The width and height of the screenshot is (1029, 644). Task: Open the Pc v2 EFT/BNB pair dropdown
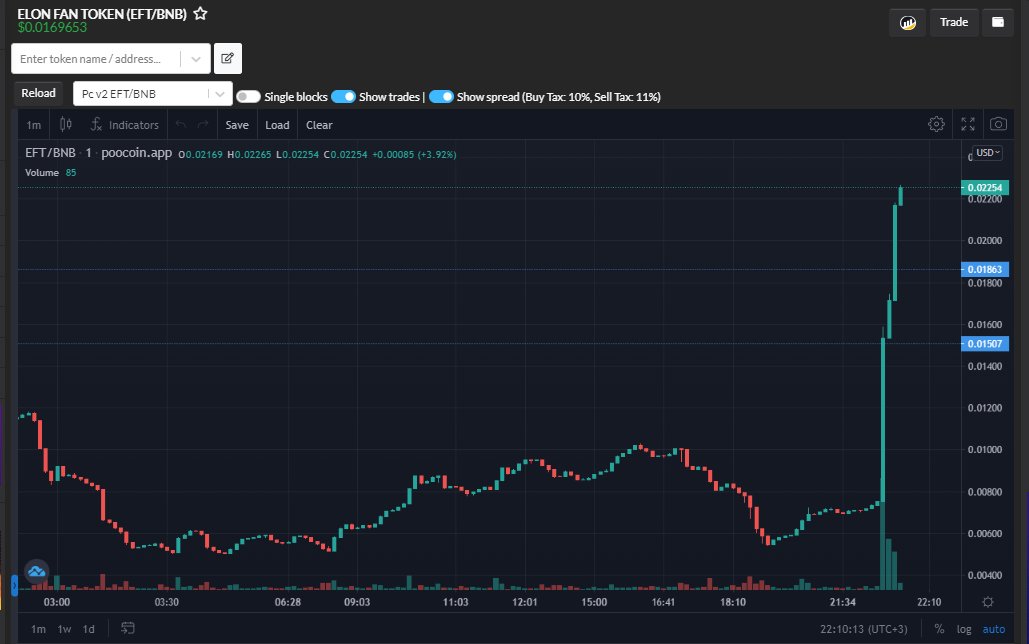coord(151,93)
